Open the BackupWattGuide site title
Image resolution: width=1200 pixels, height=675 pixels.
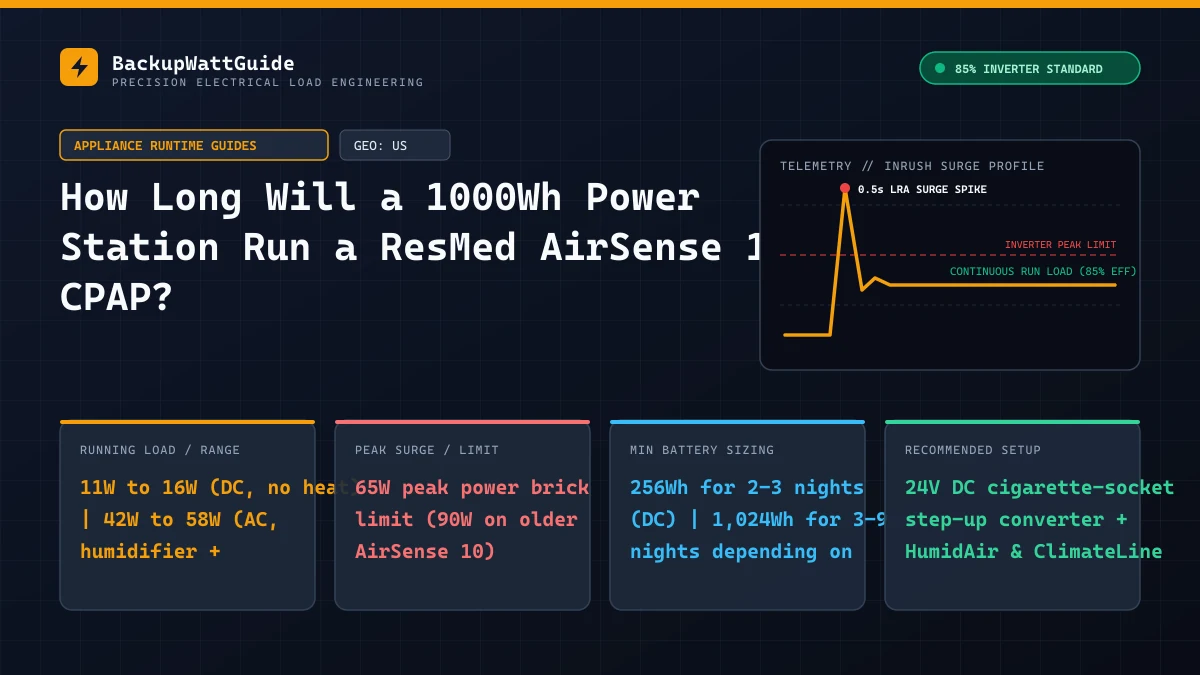click(x=203, y=63)
